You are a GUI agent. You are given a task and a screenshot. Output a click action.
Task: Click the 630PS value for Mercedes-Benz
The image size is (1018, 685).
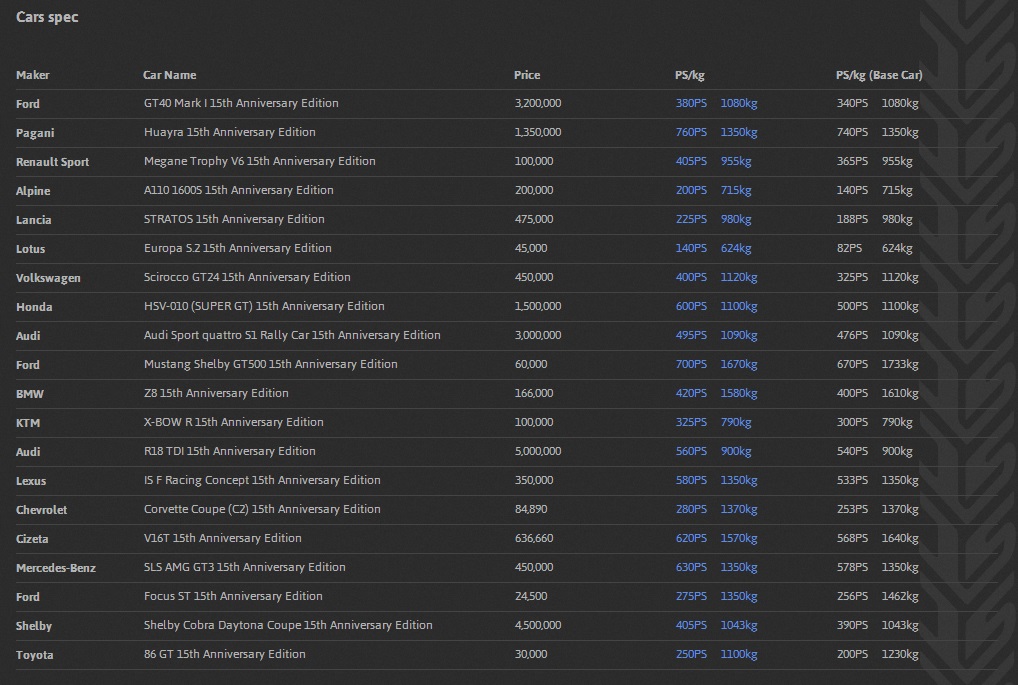click(691, 567)
